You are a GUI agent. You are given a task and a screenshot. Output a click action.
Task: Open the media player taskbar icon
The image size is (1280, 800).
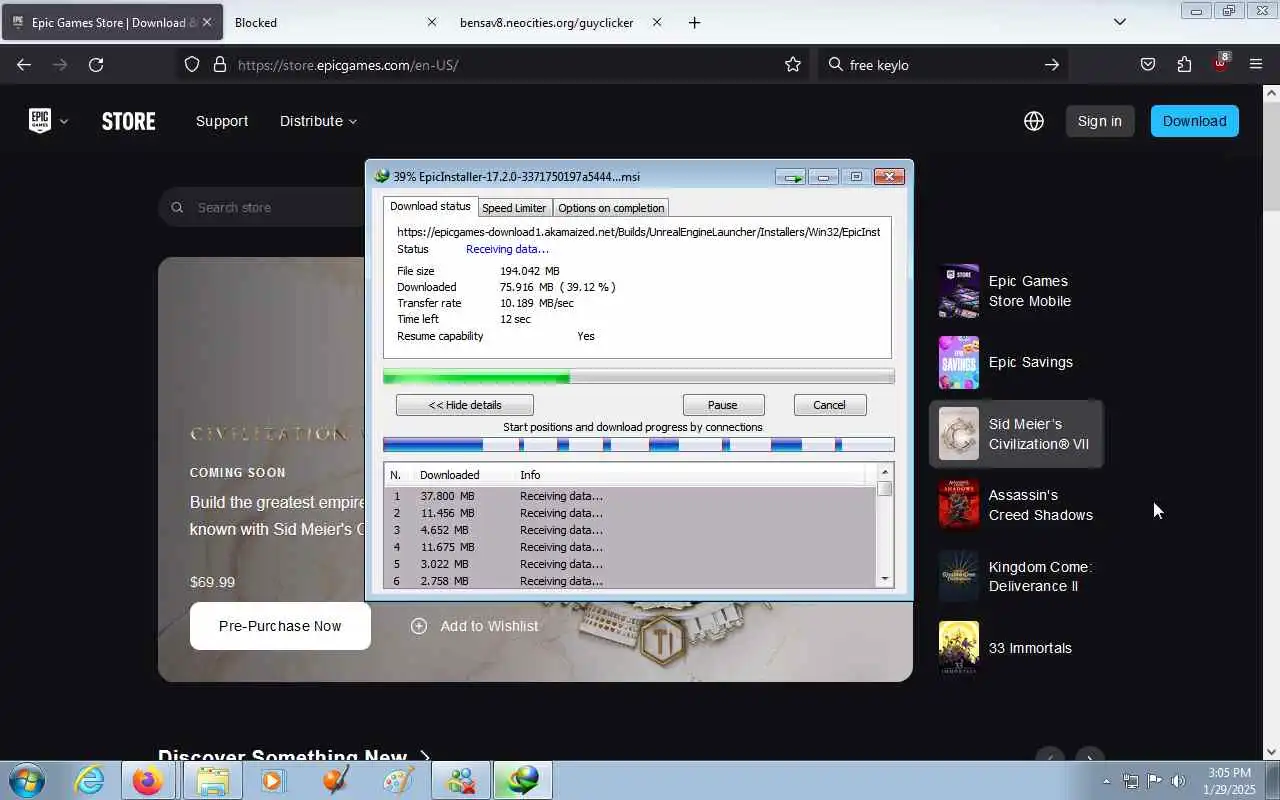272,780
